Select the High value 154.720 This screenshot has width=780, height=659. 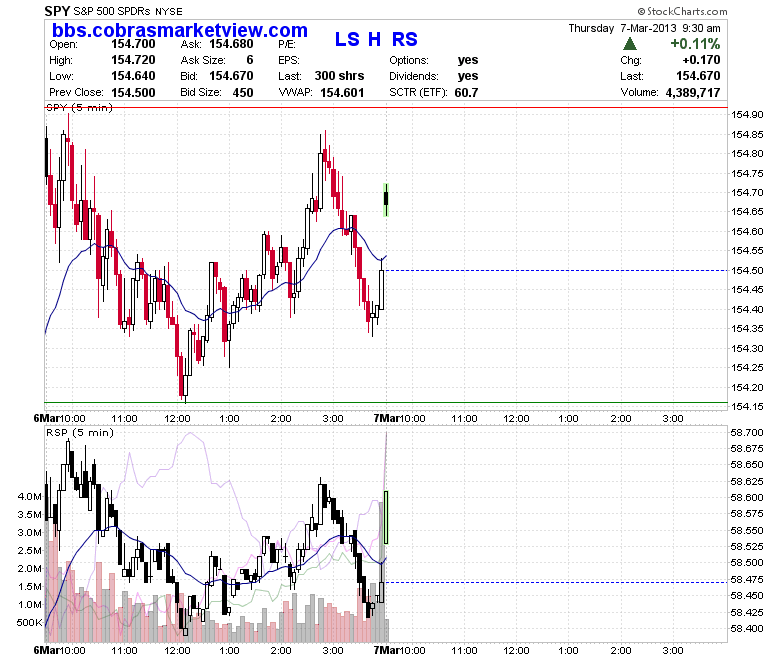tap(133, 60)
